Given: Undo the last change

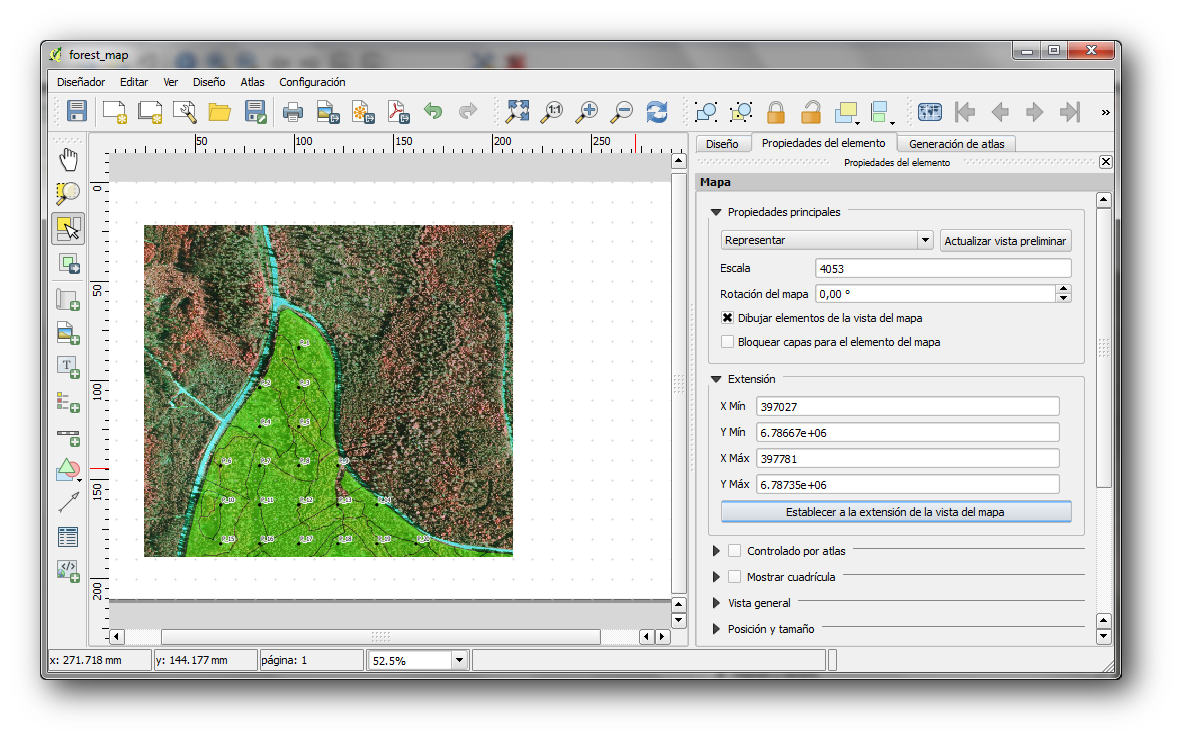Looking at the screenshot, I should (x=433, y=112).
